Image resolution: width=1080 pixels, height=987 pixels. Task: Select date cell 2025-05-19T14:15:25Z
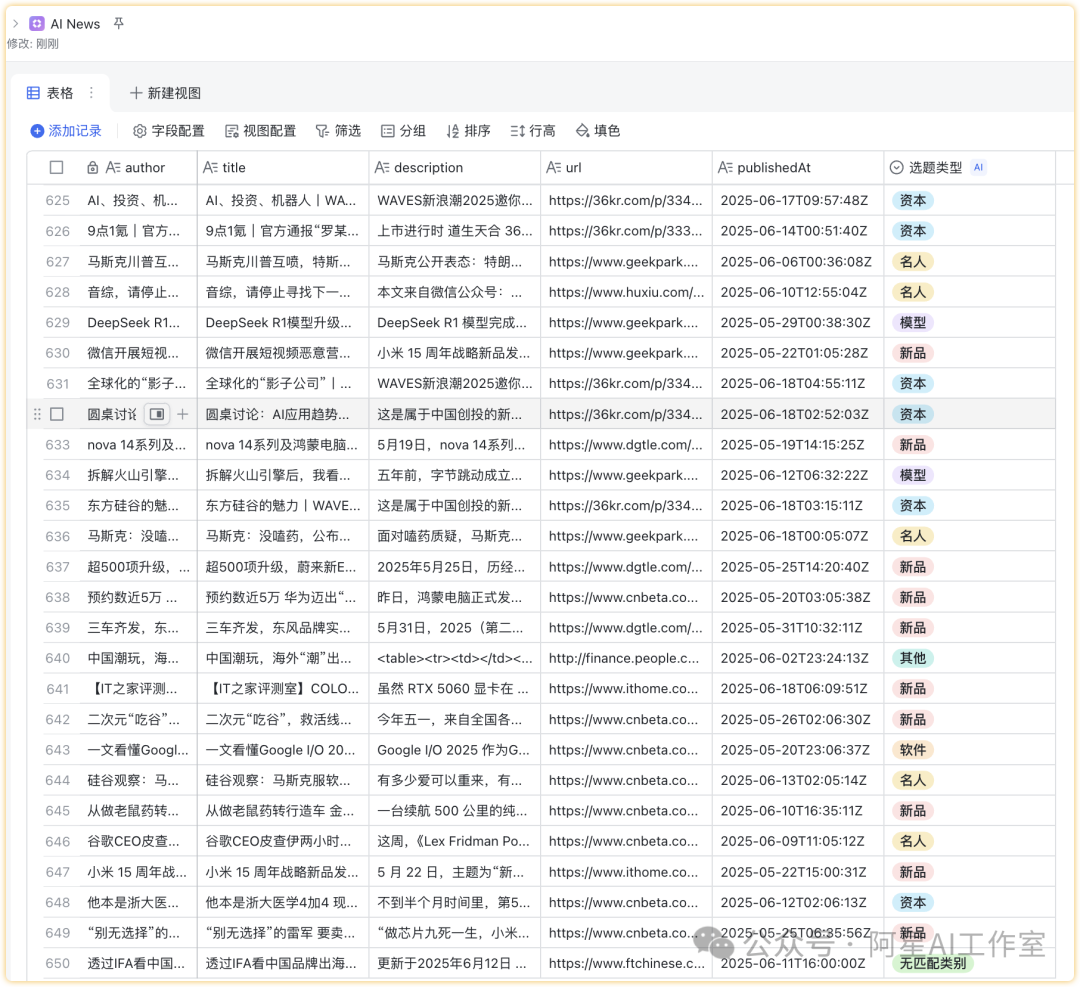click(798, 444)
